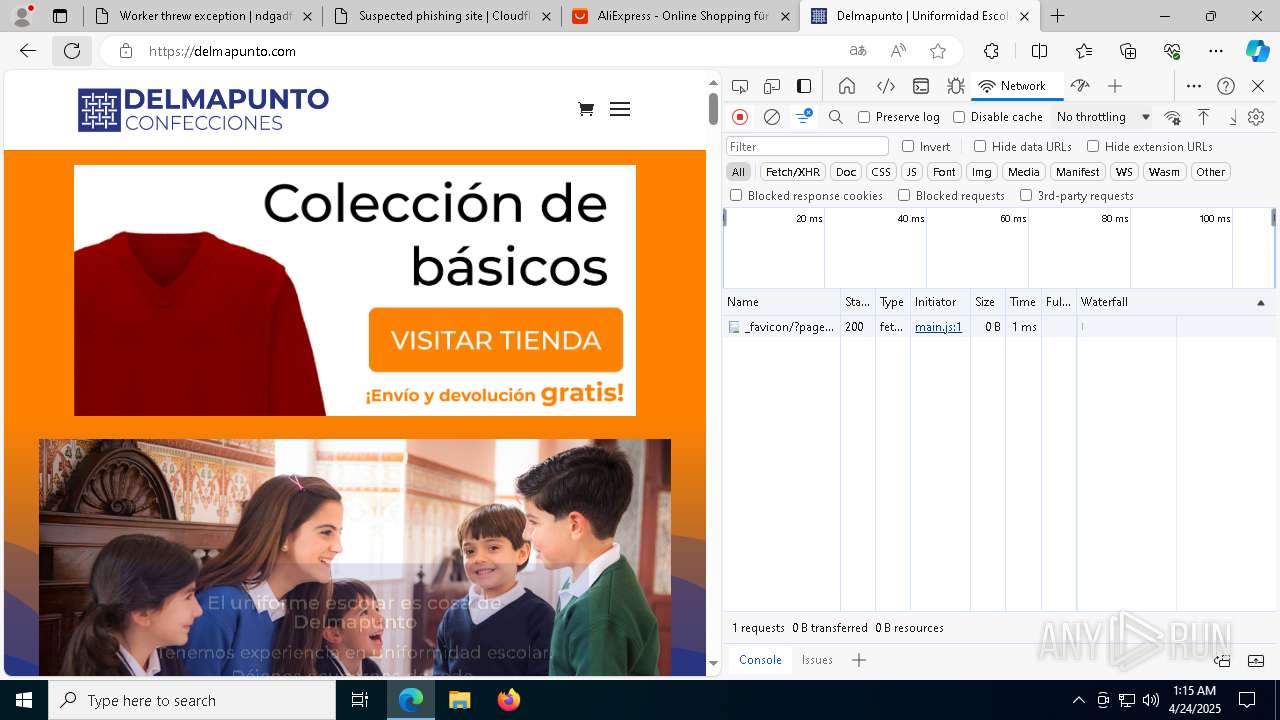
Task: Open Customize DevTools three-dot menu
Action: pos(1194,86)
